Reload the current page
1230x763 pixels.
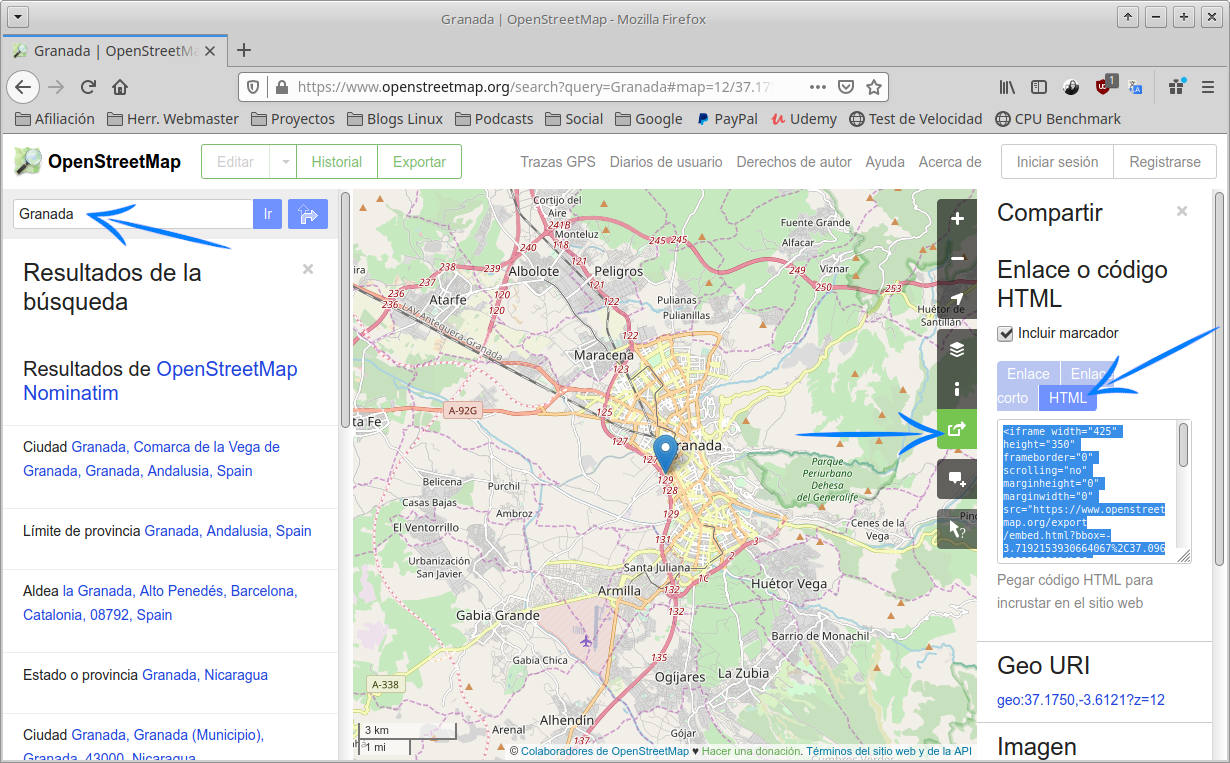(x=88, y=87)
